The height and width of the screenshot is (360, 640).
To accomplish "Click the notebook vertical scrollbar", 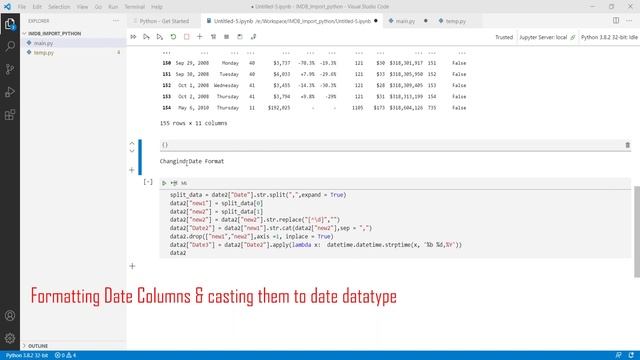I will [x=636, y=231].
